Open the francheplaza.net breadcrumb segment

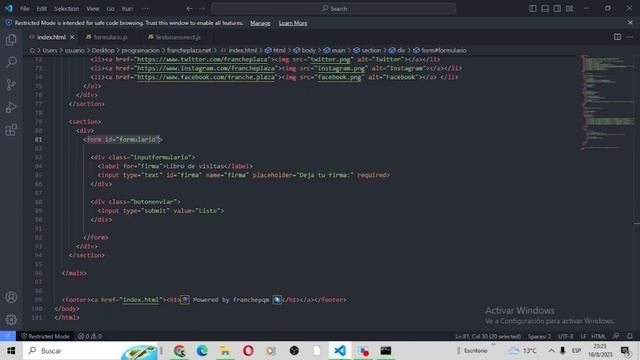189,51
